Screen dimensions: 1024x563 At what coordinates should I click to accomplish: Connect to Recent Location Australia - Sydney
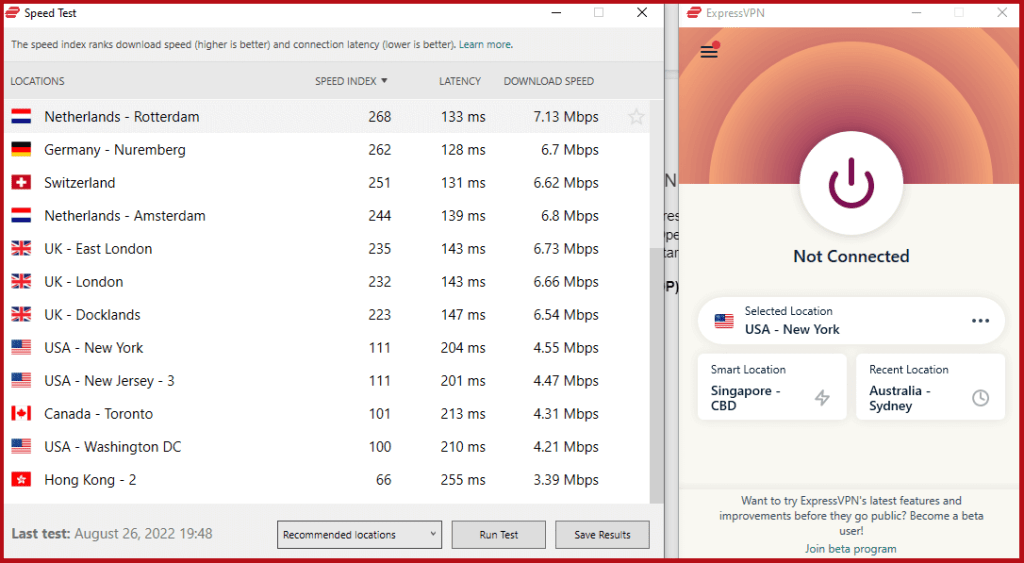click(x=930, y=387)
